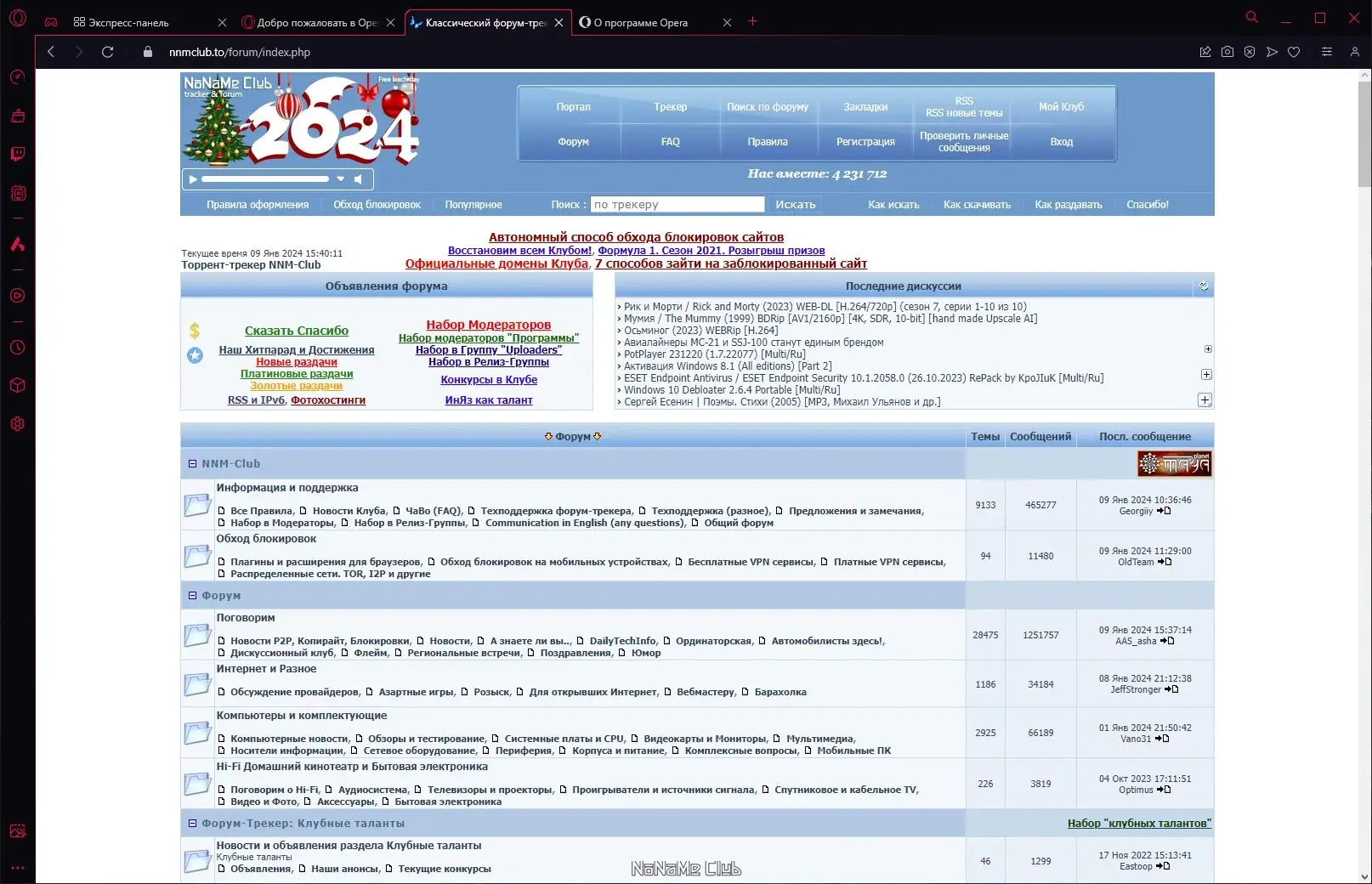Reload the current page
This screenshot has width=1372, height=884.
(108, 52)
